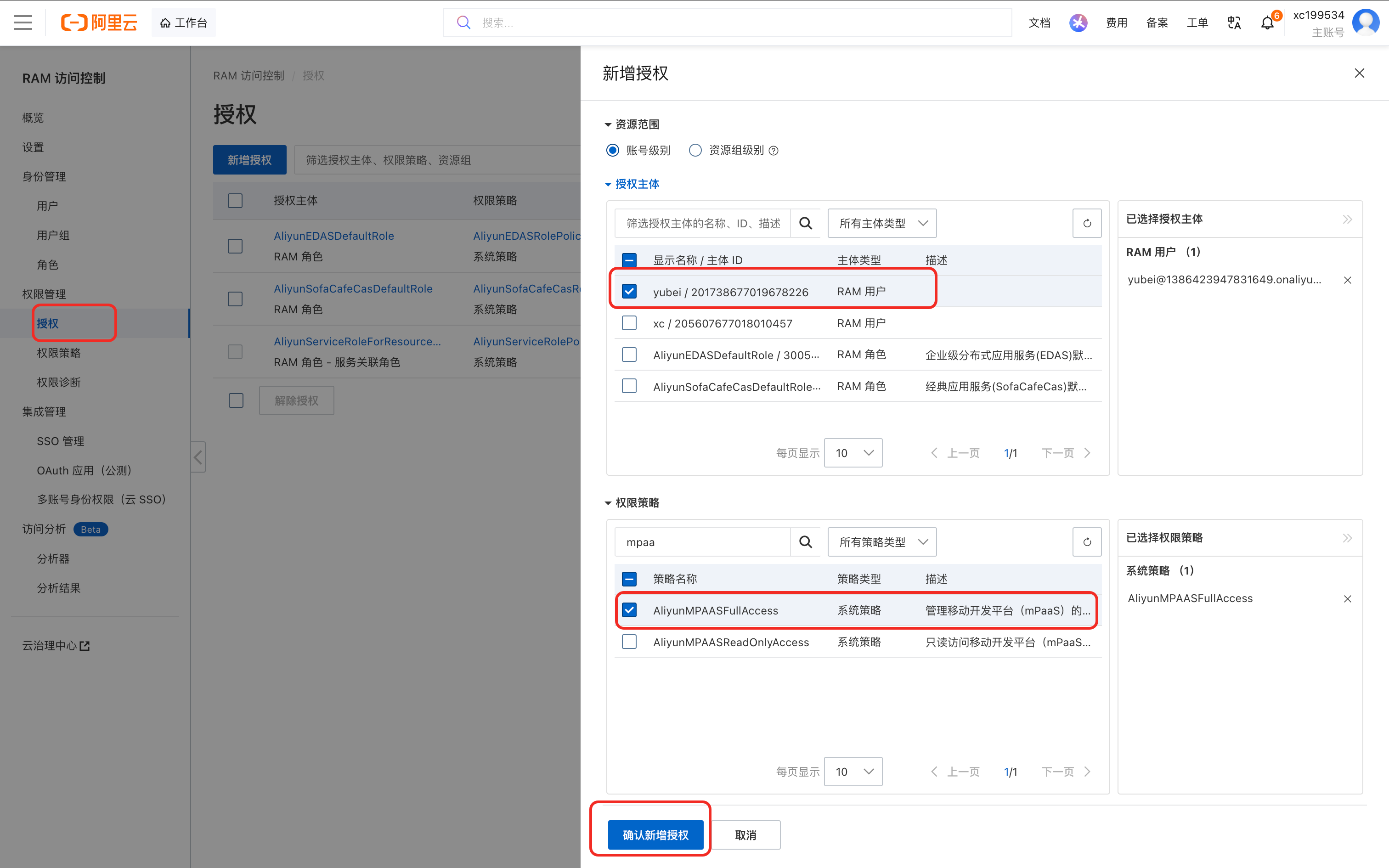Switch language with the translate icon
1389x868 pixels.
pos(1234,23)
